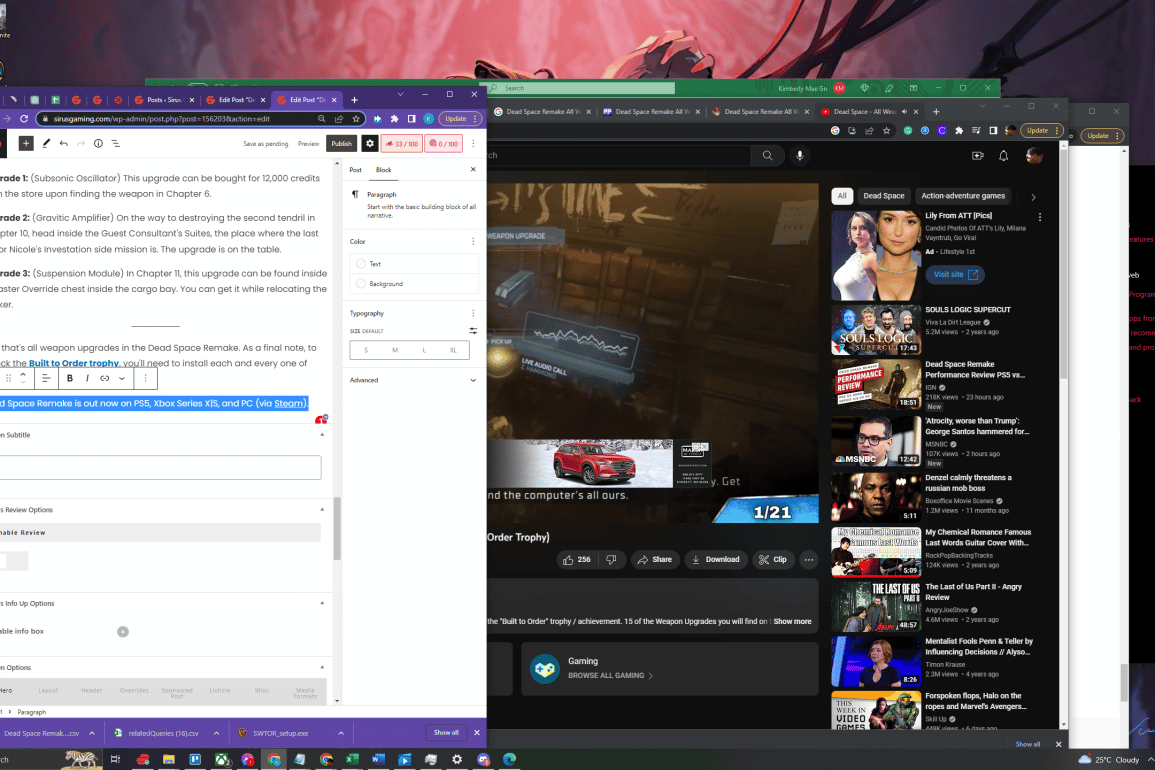Select the Tools pencil icon in WordPress editor
1155x770 pixels.
click(46, 144)
